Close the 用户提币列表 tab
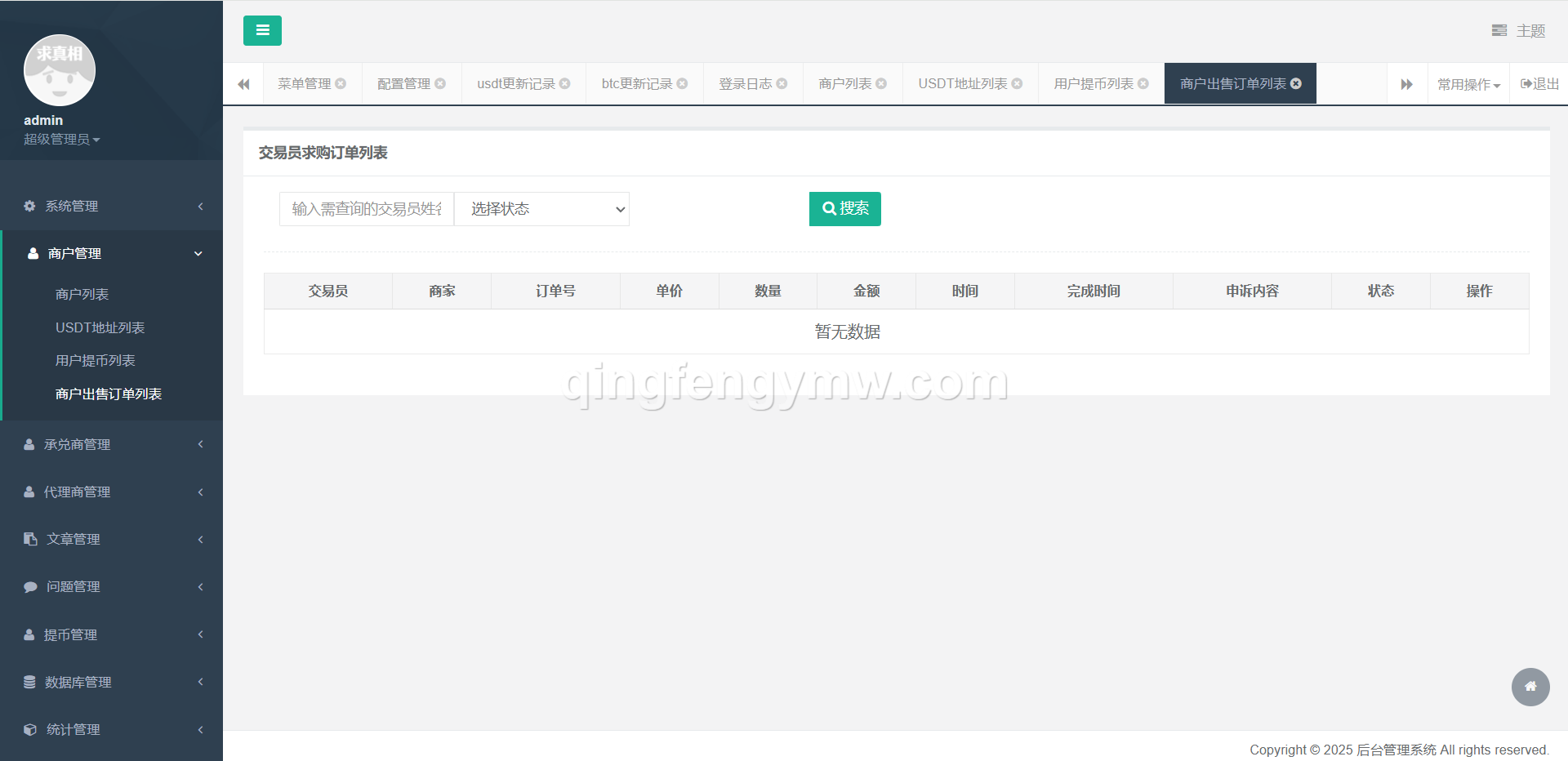1568x761 pixels. [1143, 83]
